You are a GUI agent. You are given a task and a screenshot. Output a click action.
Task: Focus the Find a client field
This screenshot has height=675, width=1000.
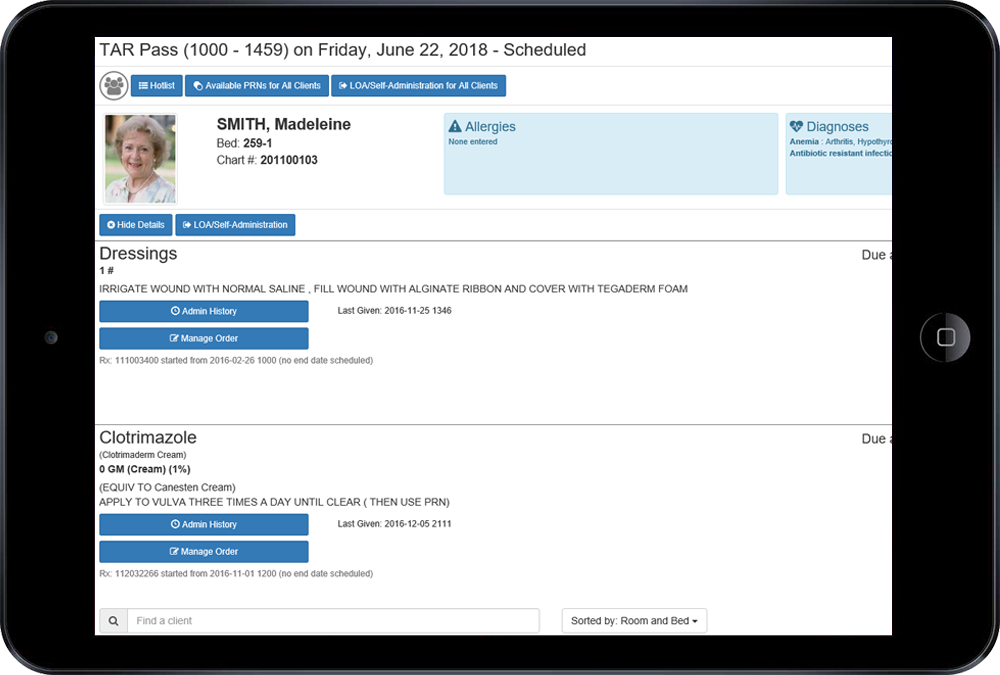332,621
